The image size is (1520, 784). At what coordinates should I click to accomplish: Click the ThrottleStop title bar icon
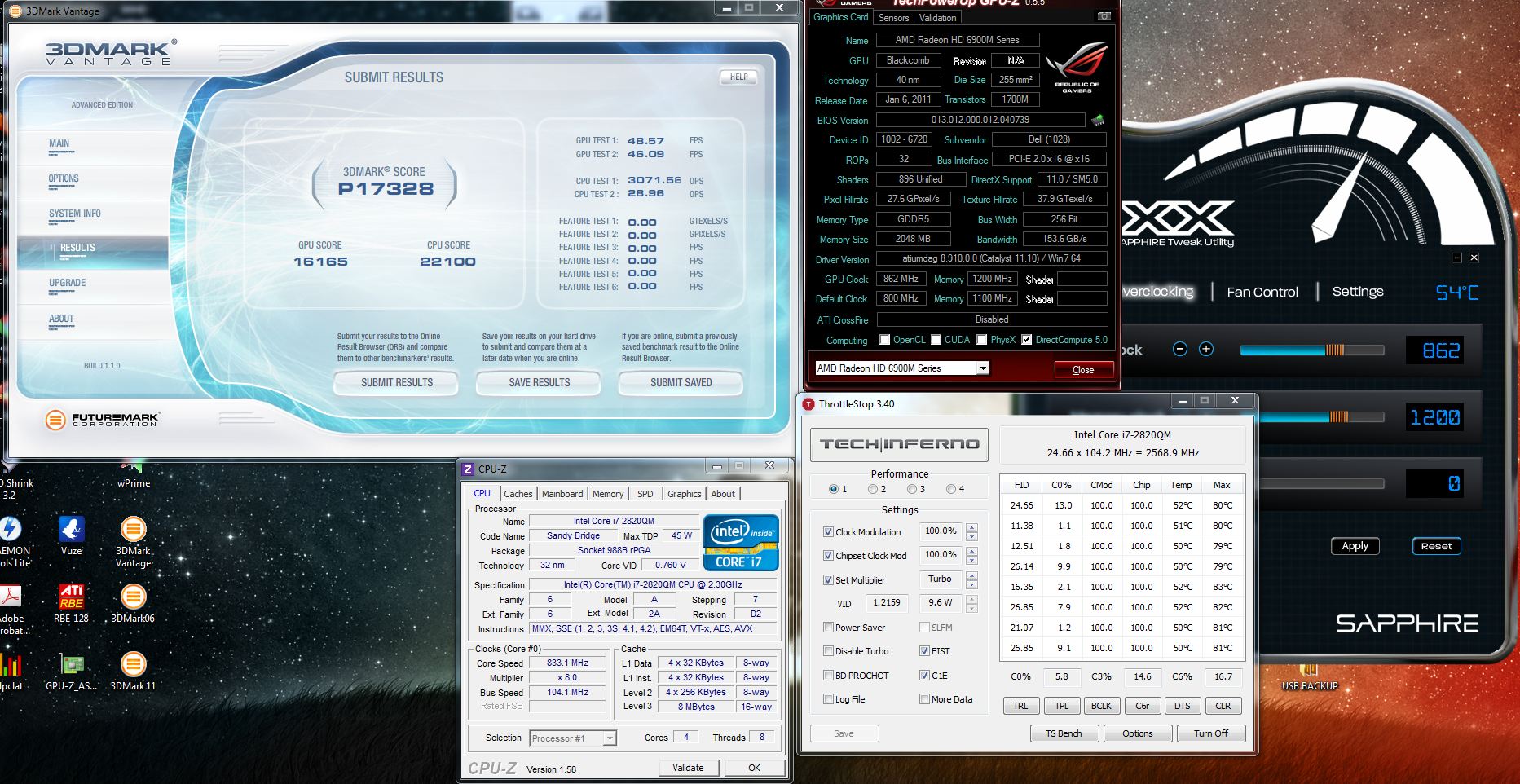[808, 404]
